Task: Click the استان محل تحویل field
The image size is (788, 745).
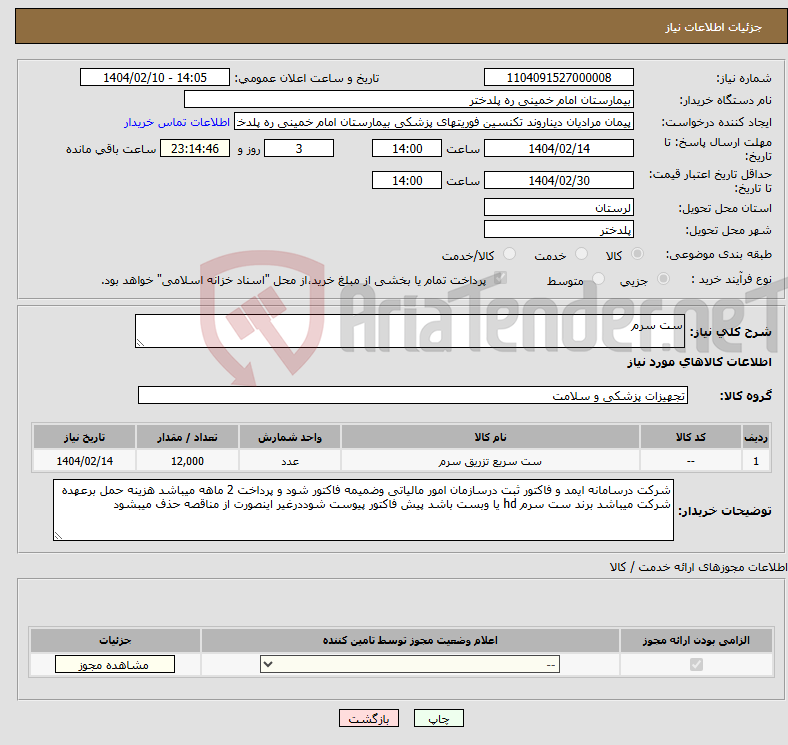Action: click(558, 207)
